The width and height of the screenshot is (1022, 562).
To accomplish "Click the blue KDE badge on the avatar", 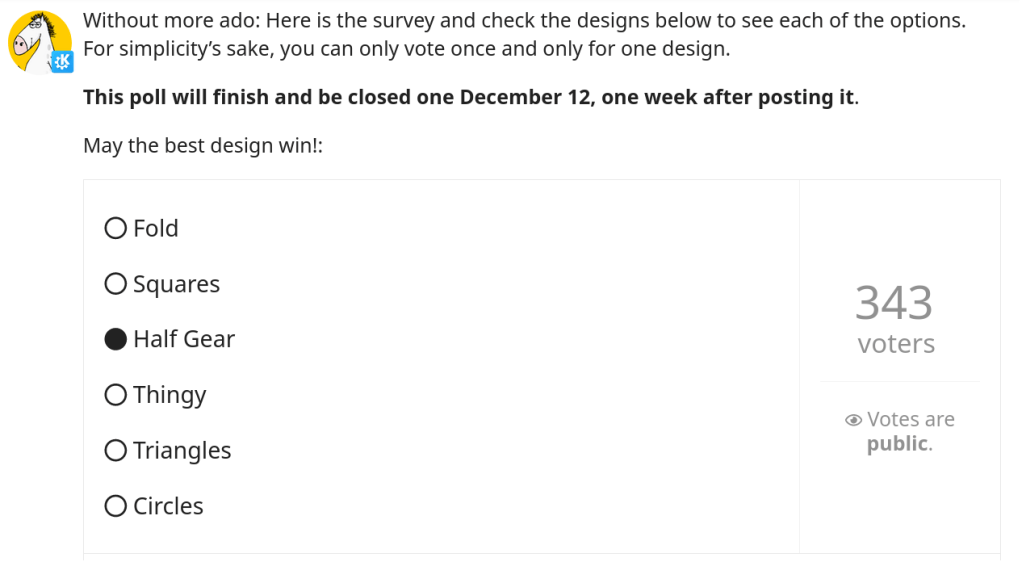I will pos(63,62).
